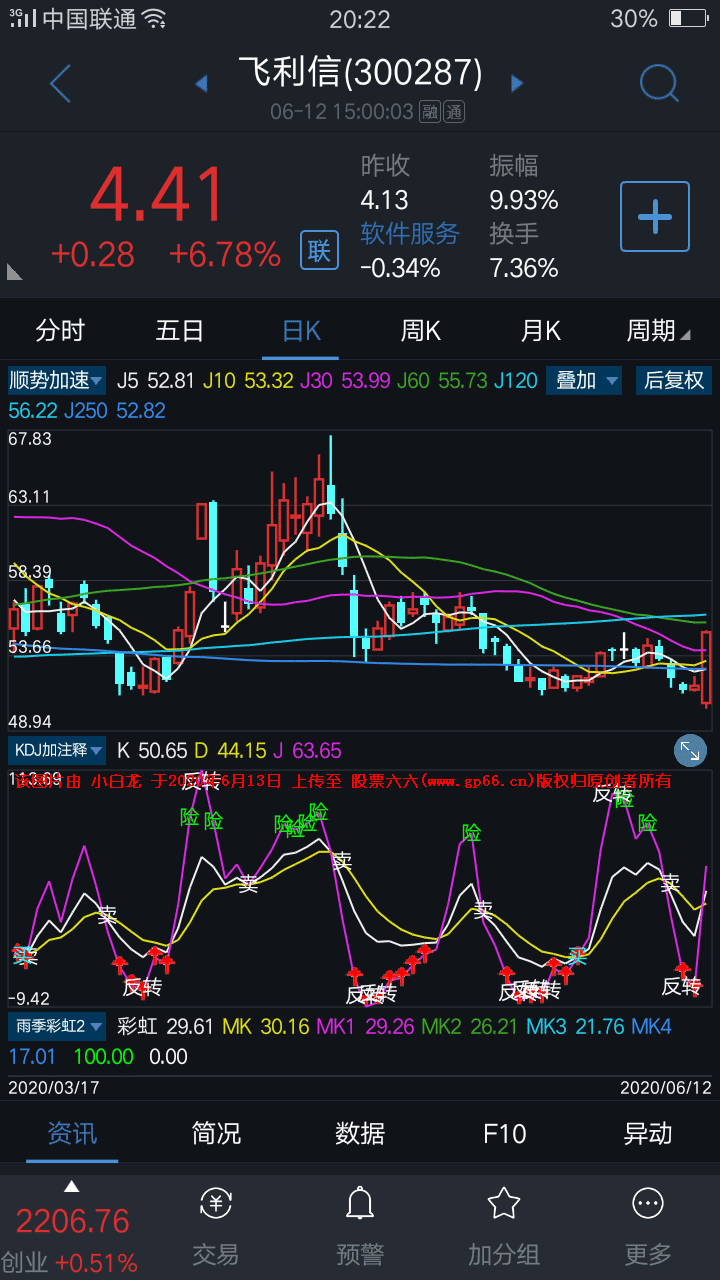Viewport: 720px width, 1280px height.
Task: Open 顺势加速 indicator dropdown
Action: click(56, 380)
